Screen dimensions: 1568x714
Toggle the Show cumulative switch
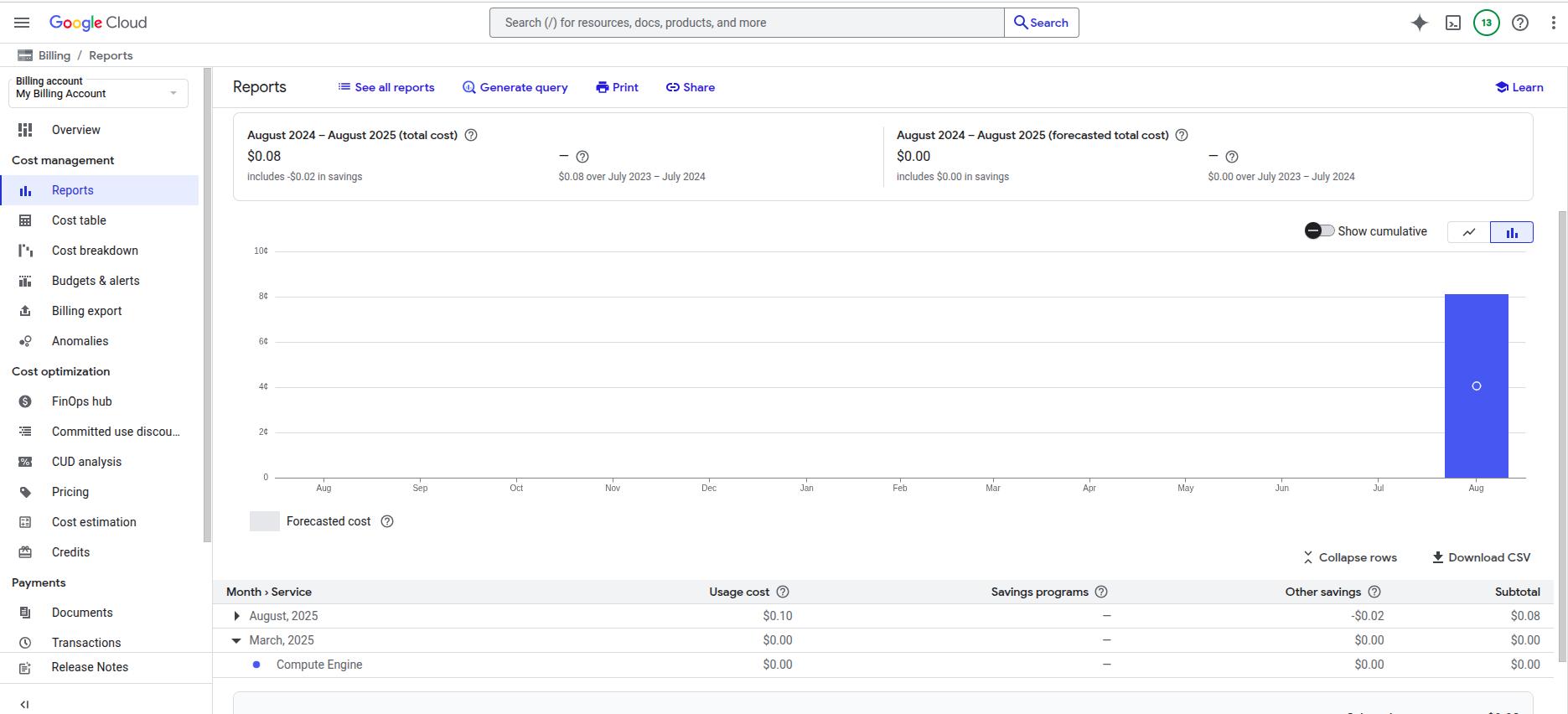point(1319,231)
